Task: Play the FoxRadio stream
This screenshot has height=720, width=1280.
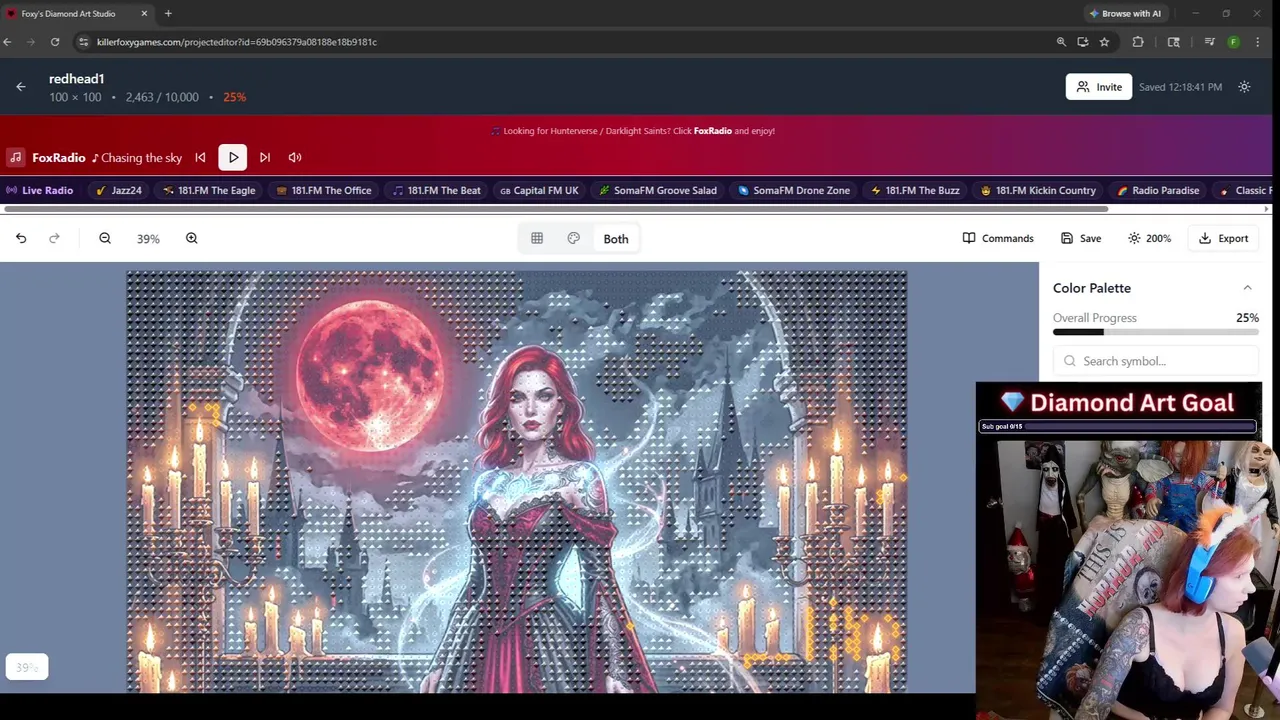Action: pos(233,157)
